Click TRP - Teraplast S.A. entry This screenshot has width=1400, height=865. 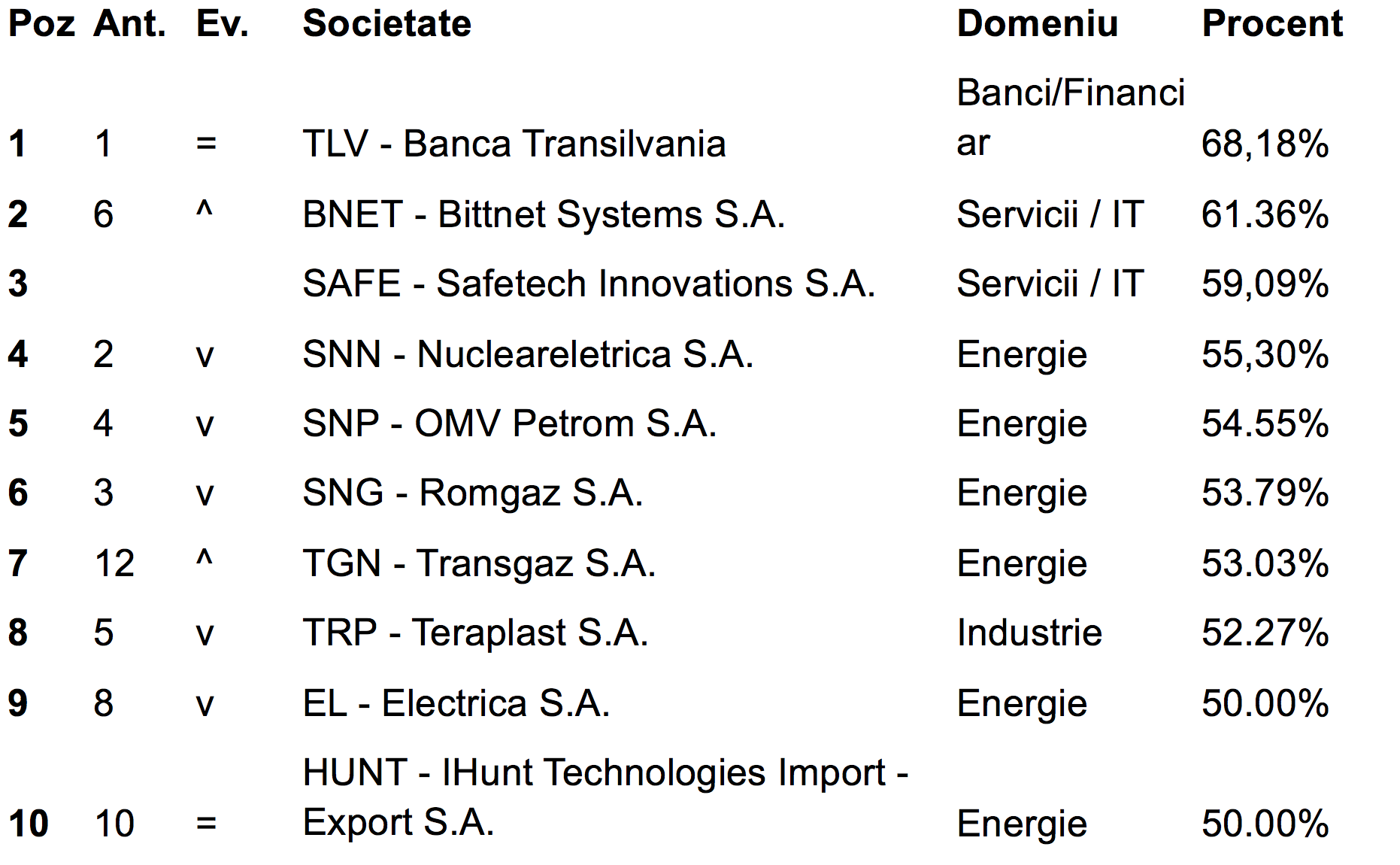coord(475,633)
